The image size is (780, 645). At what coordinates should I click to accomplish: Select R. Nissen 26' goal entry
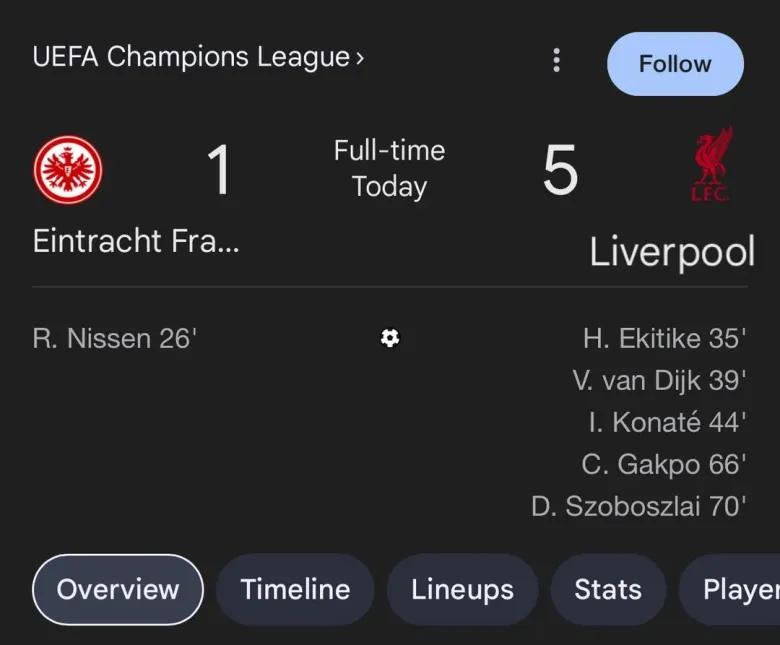[x=115, y=339]
